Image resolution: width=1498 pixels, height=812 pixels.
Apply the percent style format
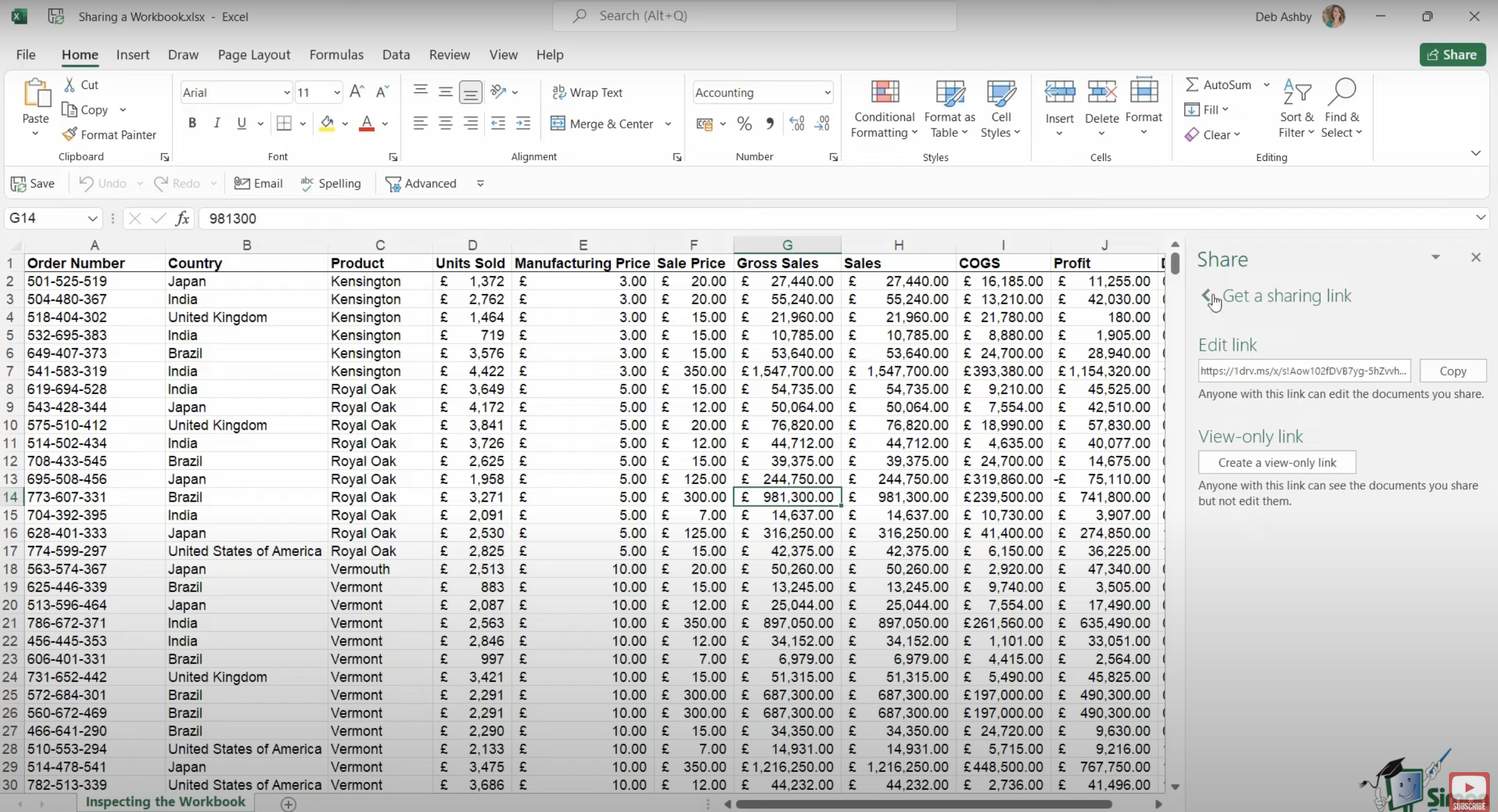click(744, 124)
